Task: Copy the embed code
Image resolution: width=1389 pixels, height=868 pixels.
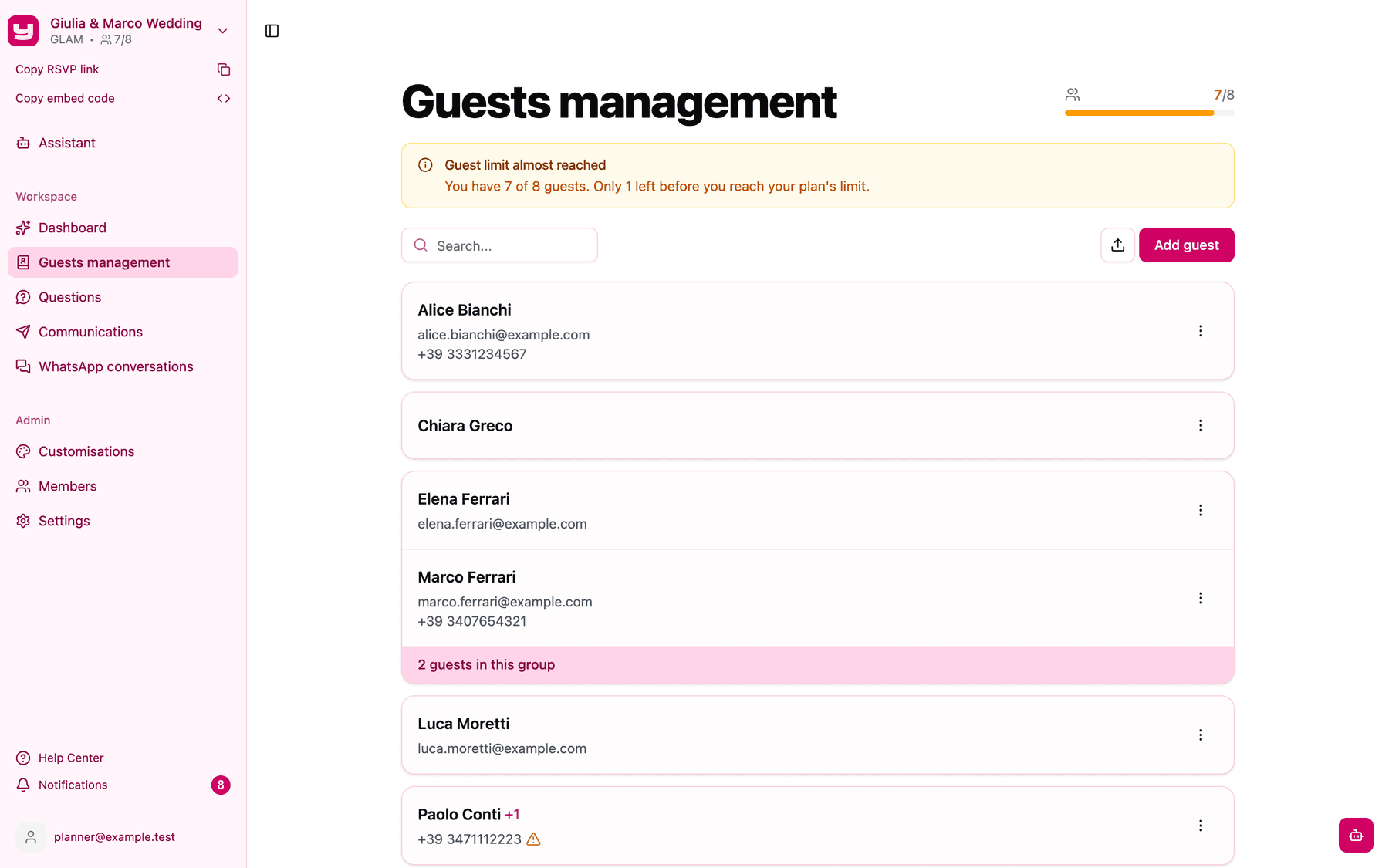Action: 123,99
